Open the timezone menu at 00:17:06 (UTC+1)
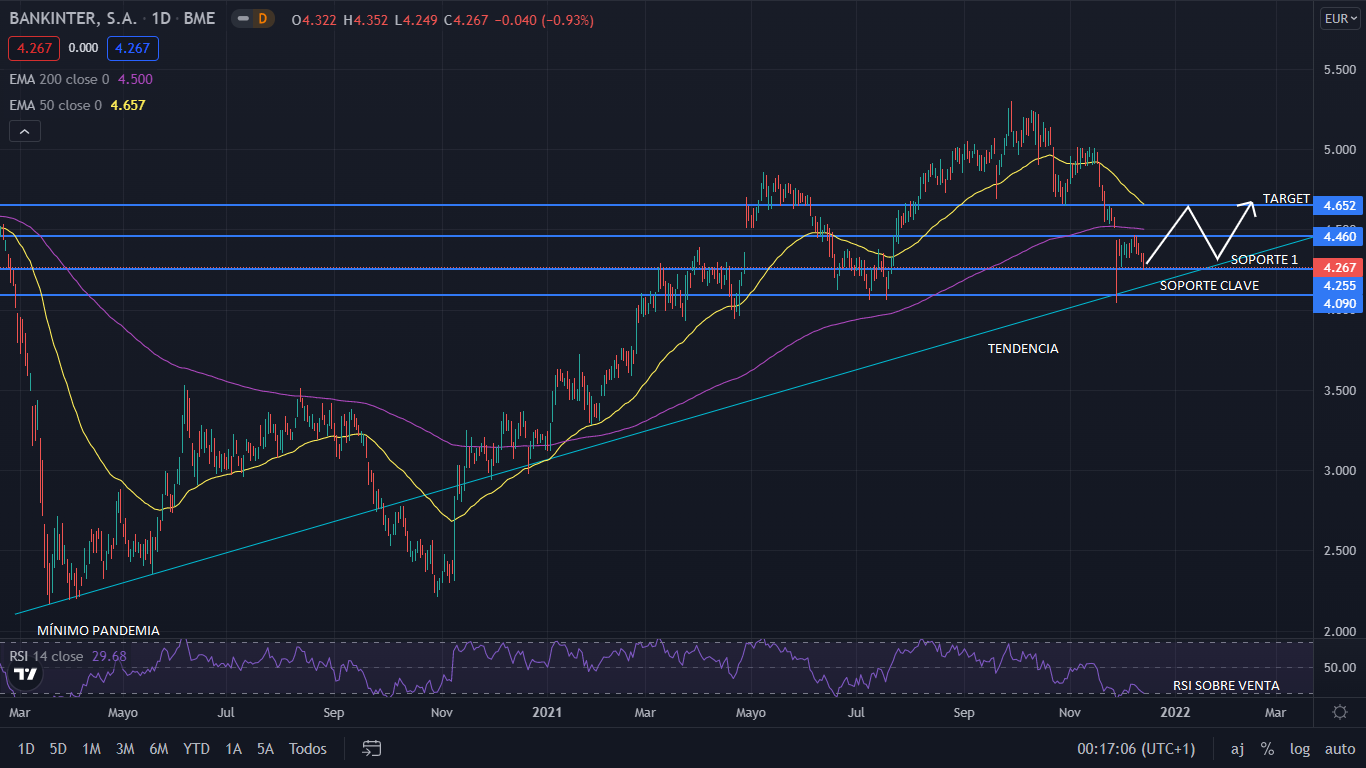Viewport: 1366px width, 768px height. (x=1136, y=748)
